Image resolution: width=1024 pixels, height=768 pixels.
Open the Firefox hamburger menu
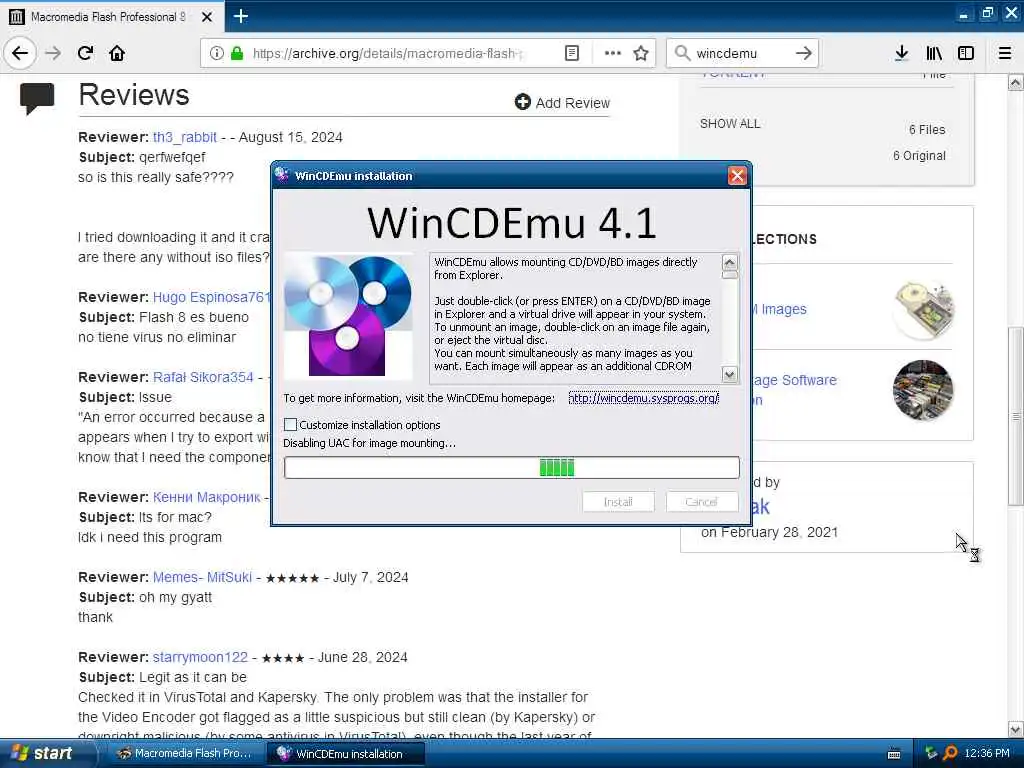coord(1005,53)
